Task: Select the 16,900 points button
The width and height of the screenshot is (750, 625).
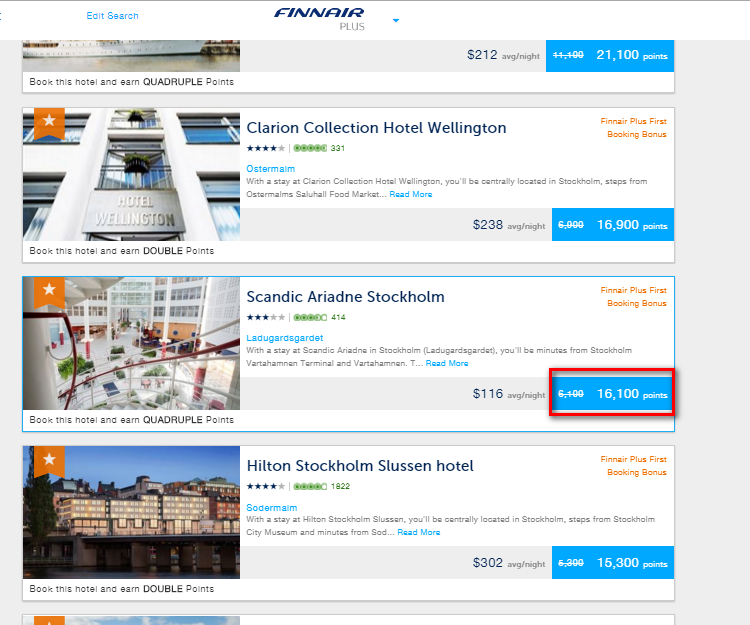Action: click(x=613, y=225)
